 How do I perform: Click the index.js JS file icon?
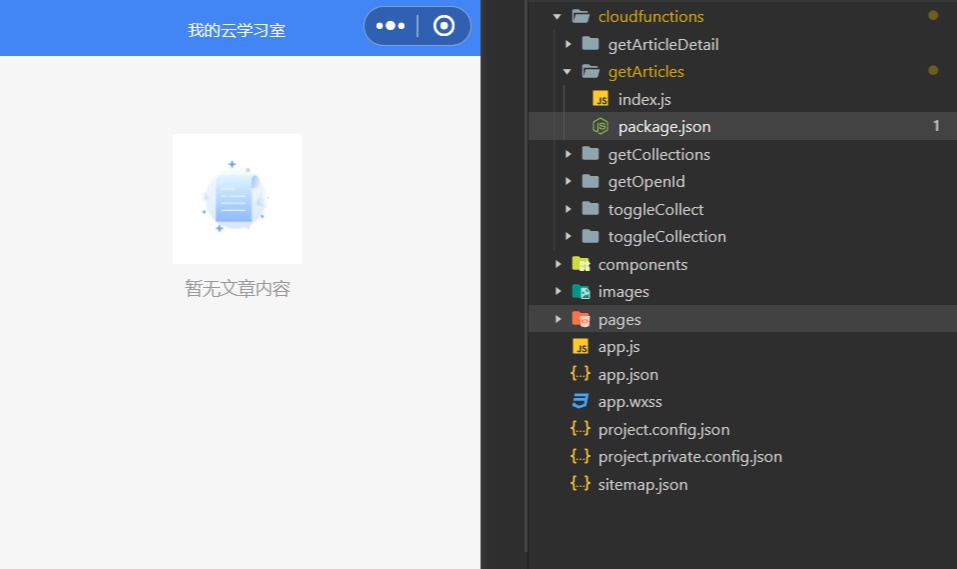click(x=601, y=99)
